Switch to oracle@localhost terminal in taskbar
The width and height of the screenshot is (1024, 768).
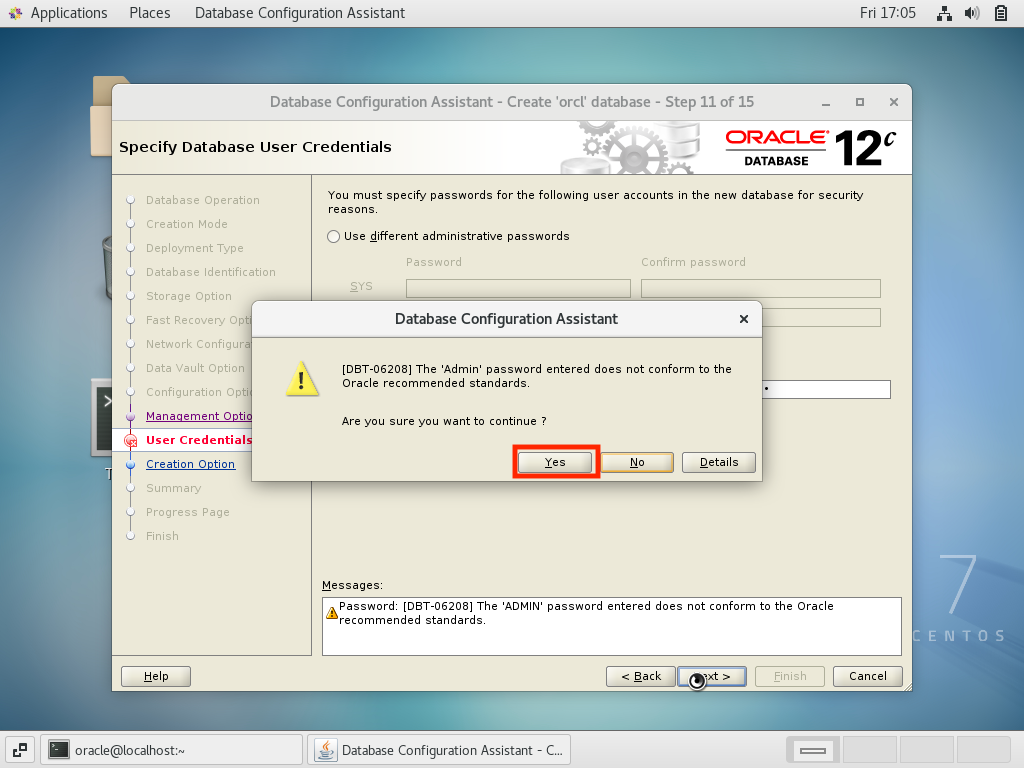(x=172, y=750)
